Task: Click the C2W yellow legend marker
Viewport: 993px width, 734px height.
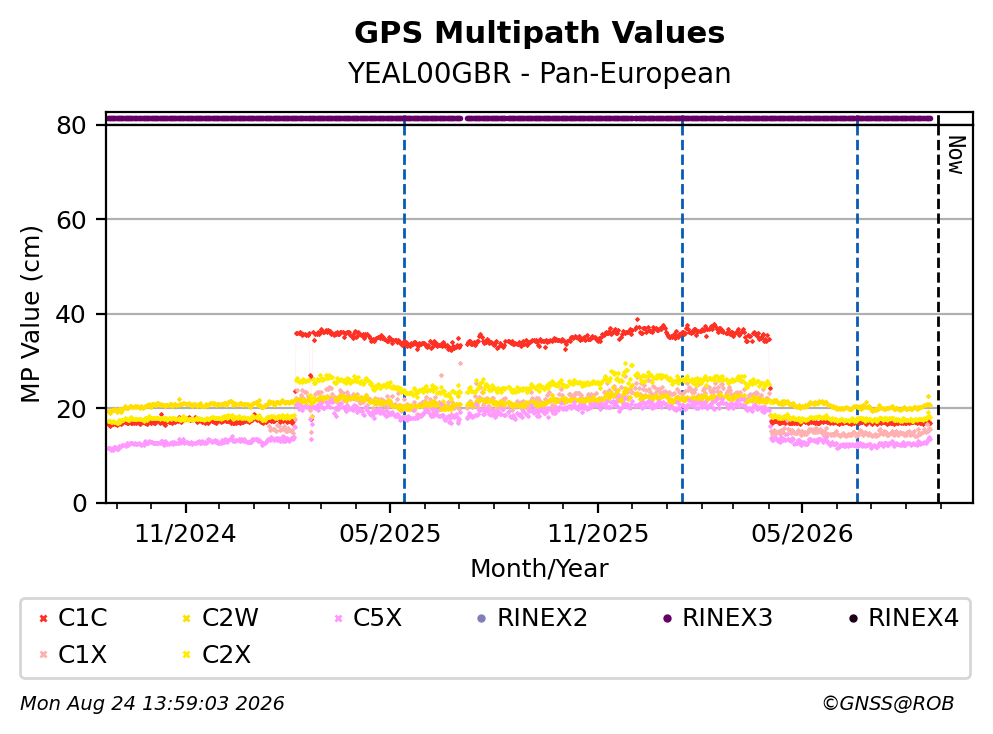Action: pyautogui.click(x=187, y=618)
